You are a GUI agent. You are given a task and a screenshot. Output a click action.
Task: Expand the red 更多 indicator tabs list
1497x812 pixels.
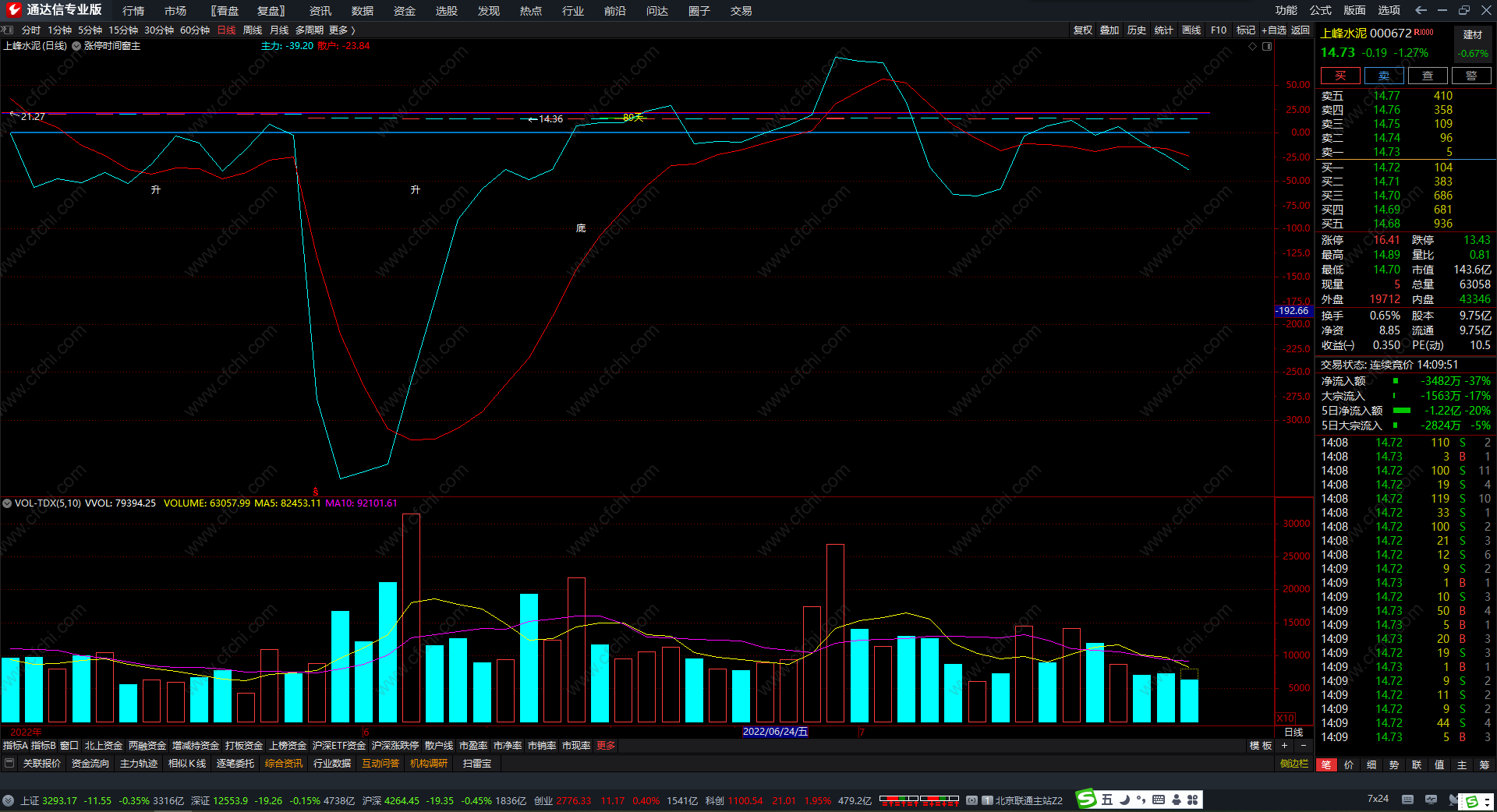606,746
